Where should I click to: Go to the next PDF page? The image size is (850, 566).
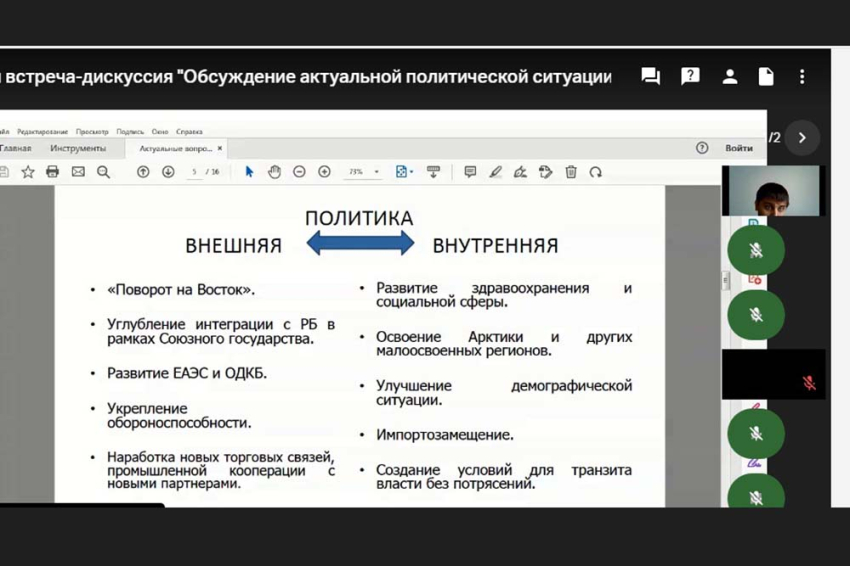pos(168,172)
